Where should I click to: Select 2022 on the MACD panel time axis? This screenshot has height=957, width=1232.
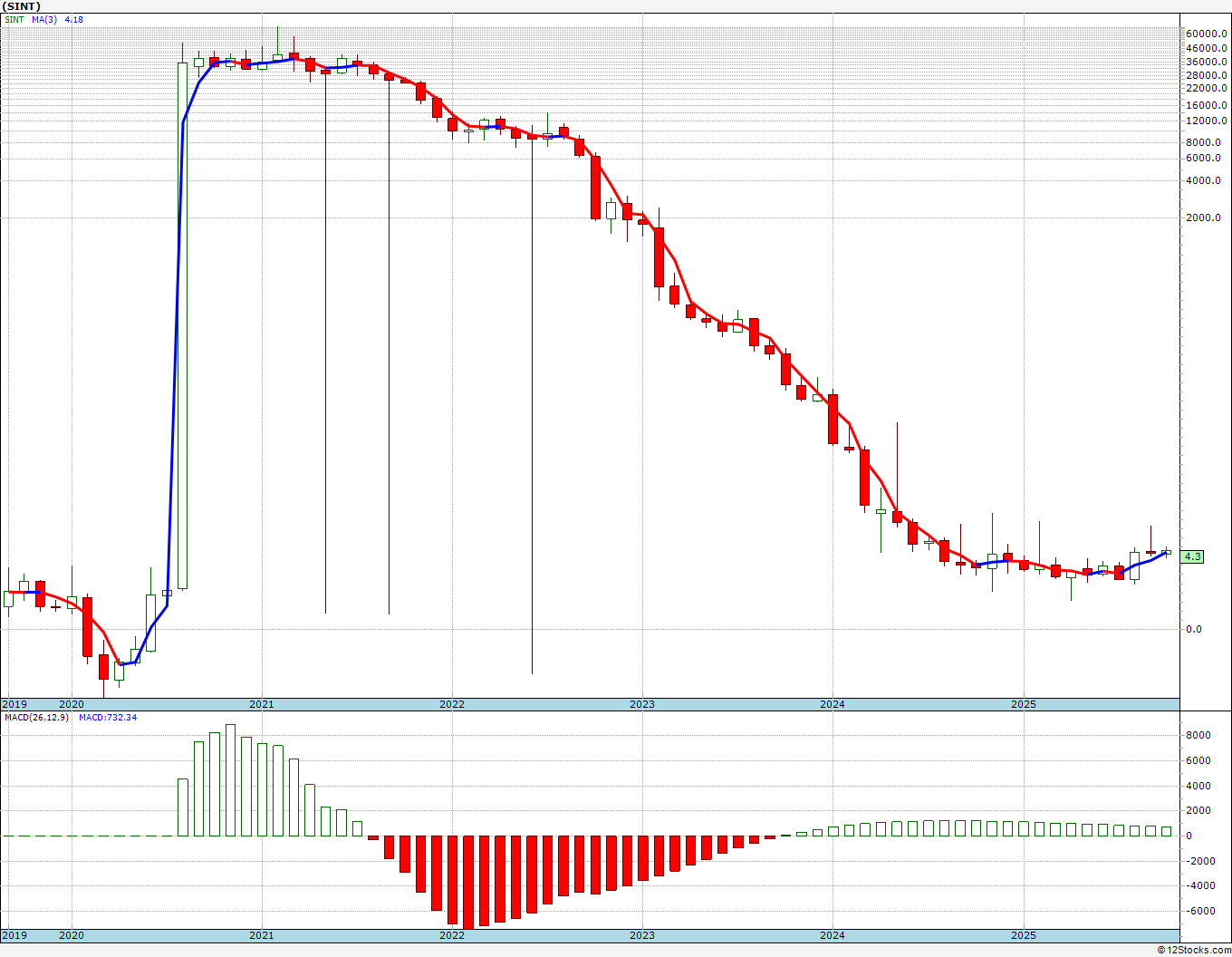[x=452, y=934]
